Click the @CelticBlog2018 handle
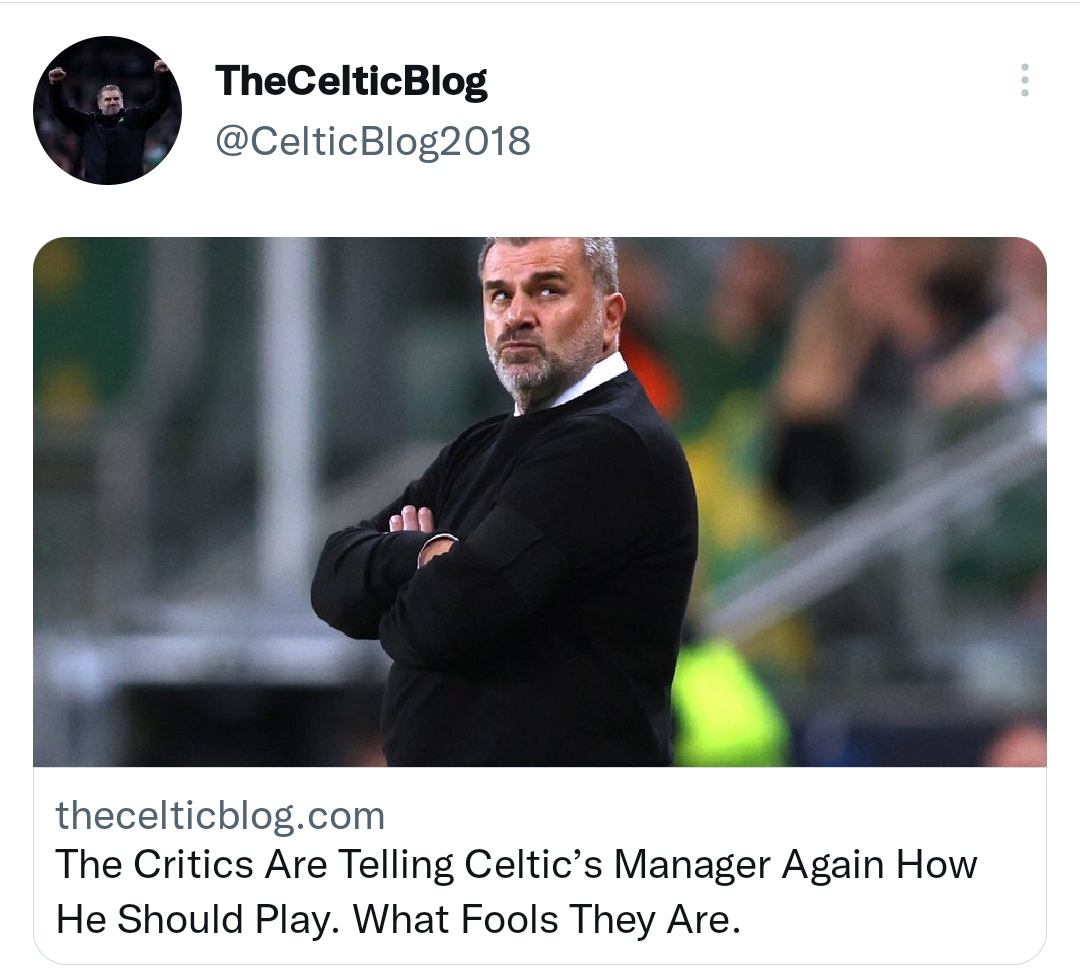Screen dimensions: 1080x978 click(x=373, y=141)
